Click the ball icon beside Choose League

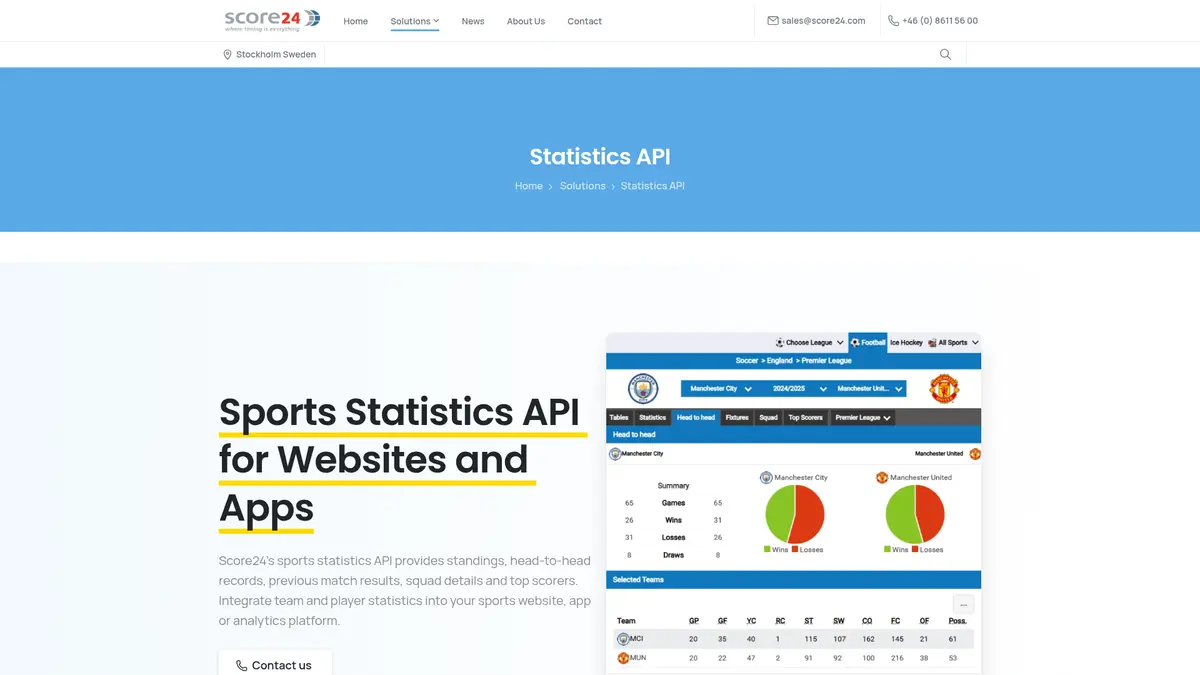point(780,342)
